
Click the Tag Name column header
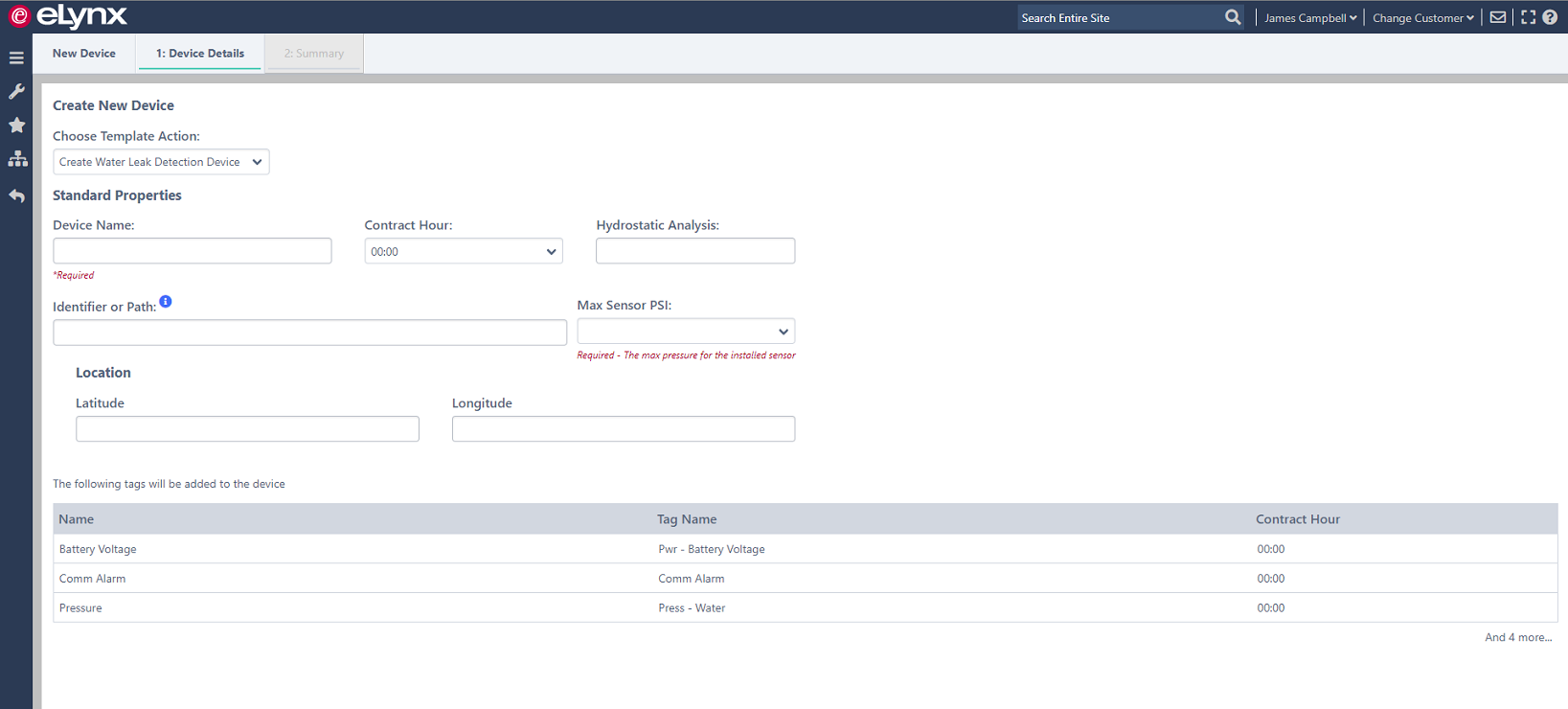click(x=687, y=519)
